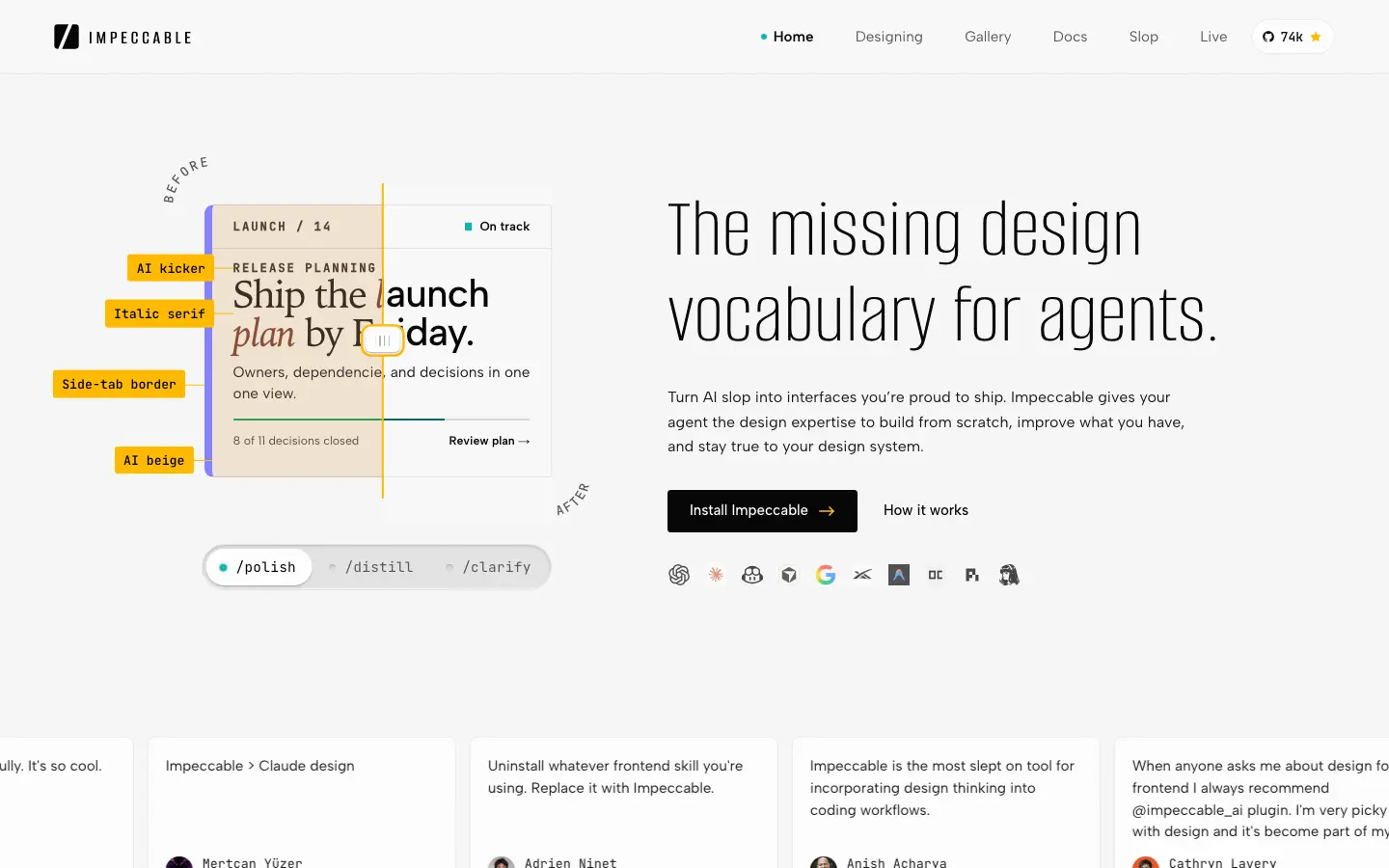
Task: Open the Designing nav item
Action: click(888, 37)
